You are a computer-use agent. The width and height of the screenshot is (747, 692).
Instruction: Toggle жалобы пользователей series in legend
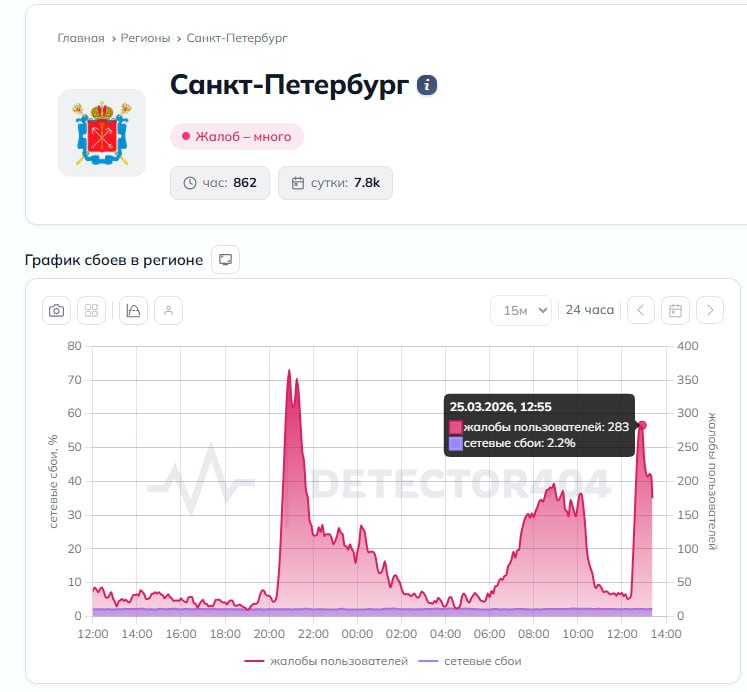tap(327, 661)
